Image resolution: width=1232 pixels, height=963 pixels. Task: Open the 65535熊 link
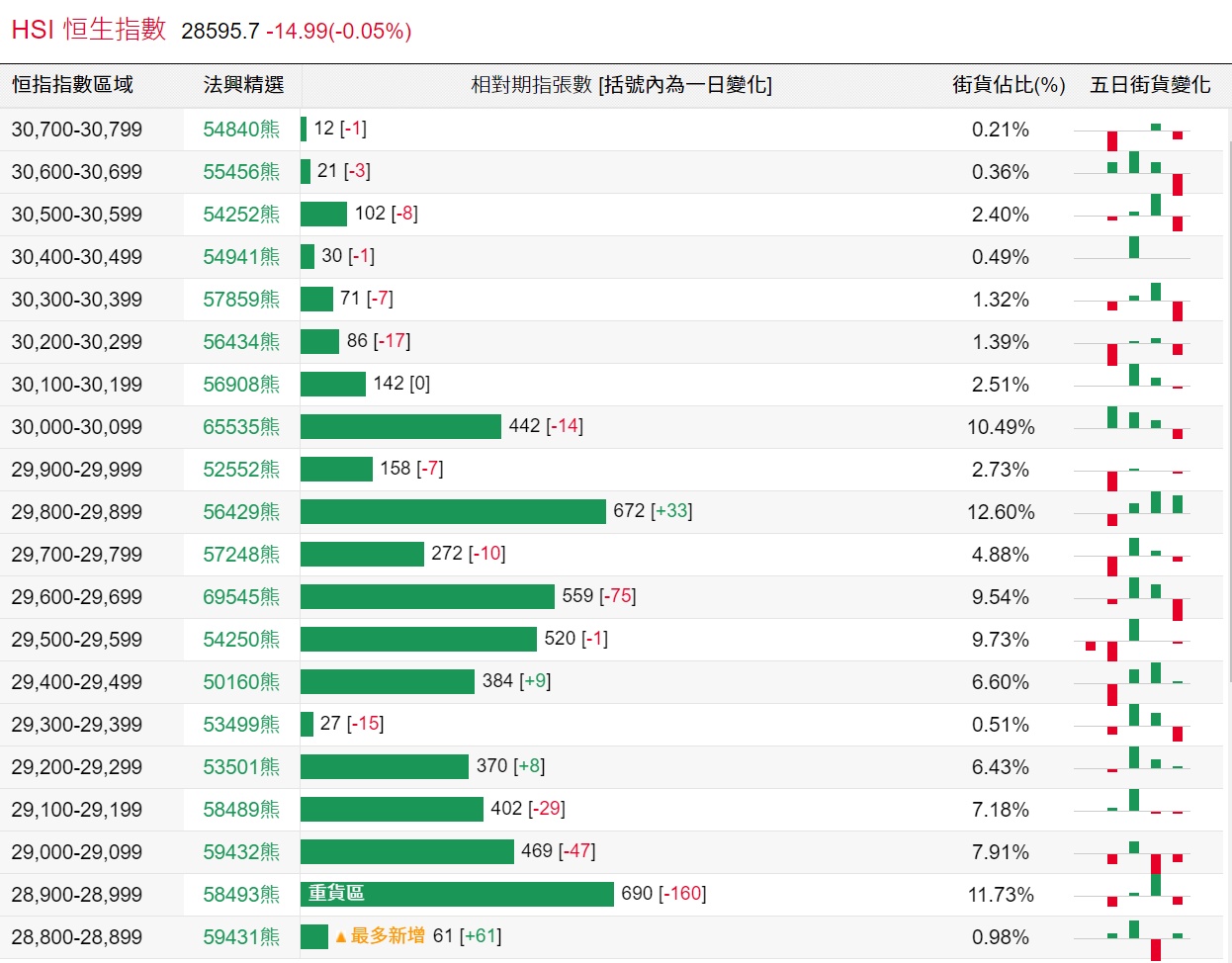click(241, 427)
